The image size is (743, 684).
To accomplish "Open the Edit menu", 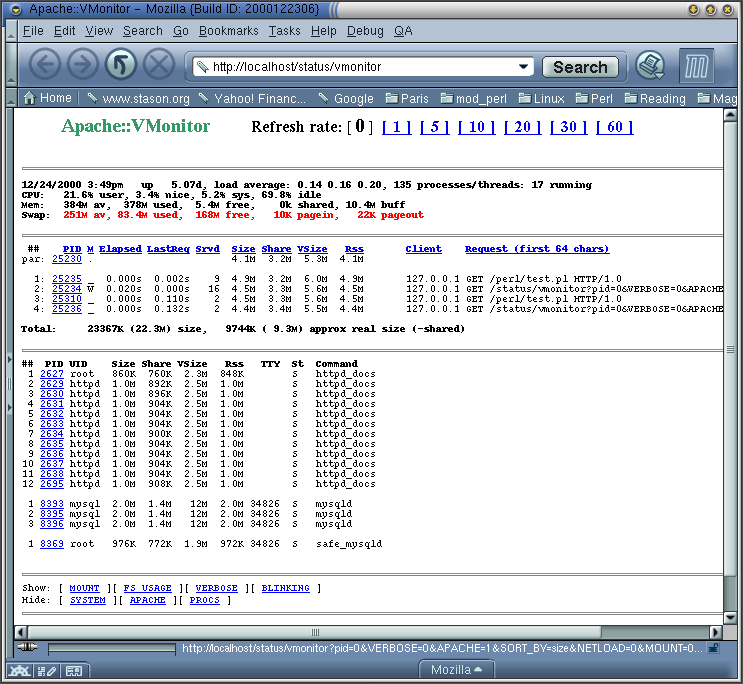I will [x=64, y=31].
